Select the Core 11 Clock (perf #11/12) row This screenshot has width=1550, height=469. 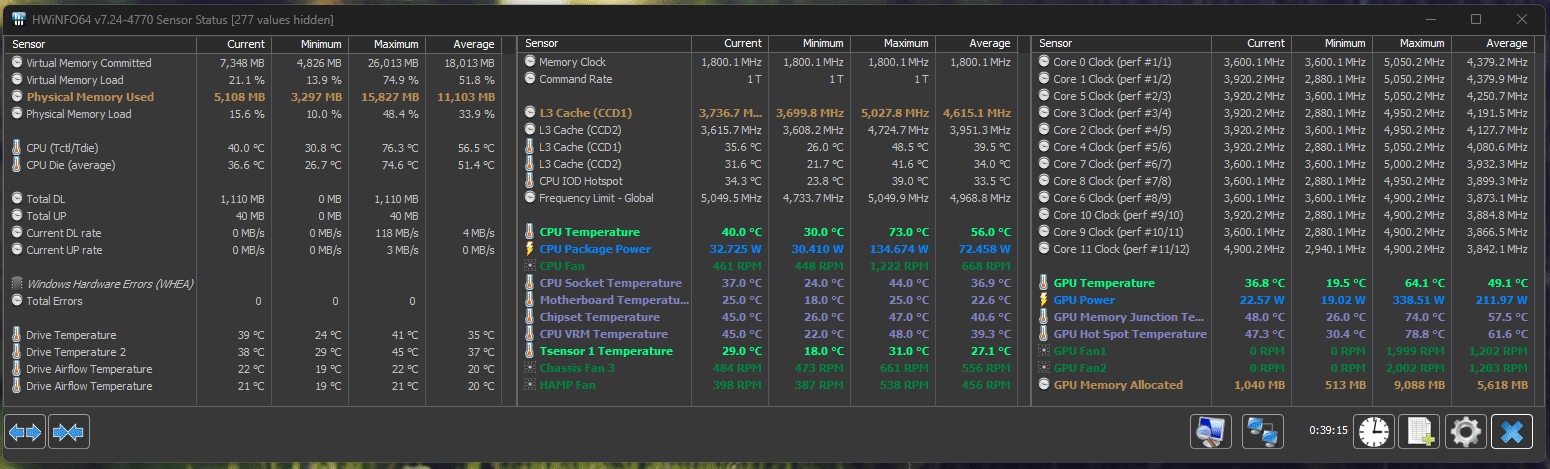(x=1282, y=249)
